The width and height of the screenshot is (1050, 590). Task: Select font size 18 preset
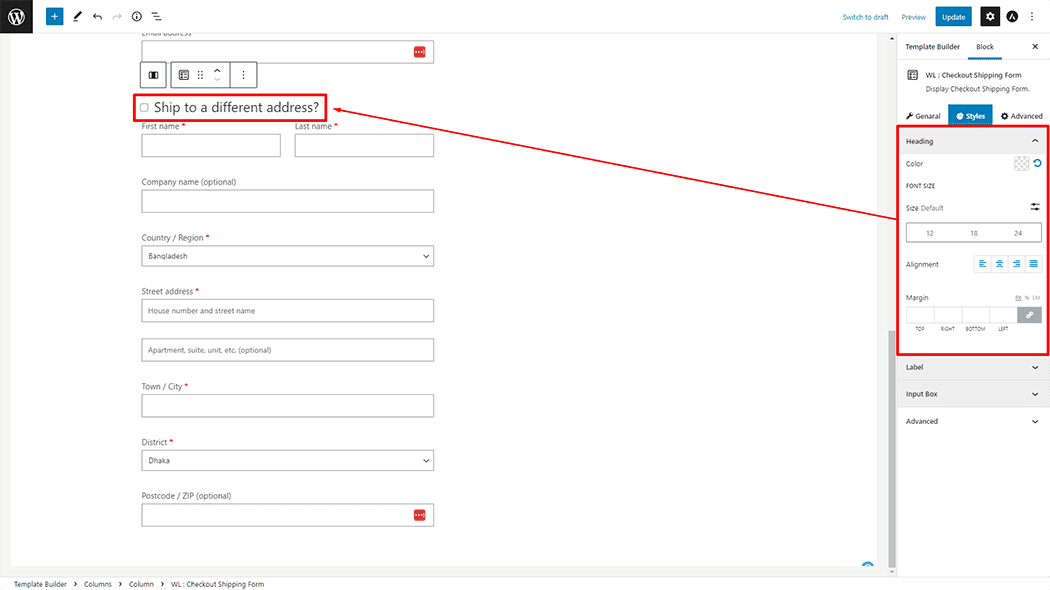[974, 233]
